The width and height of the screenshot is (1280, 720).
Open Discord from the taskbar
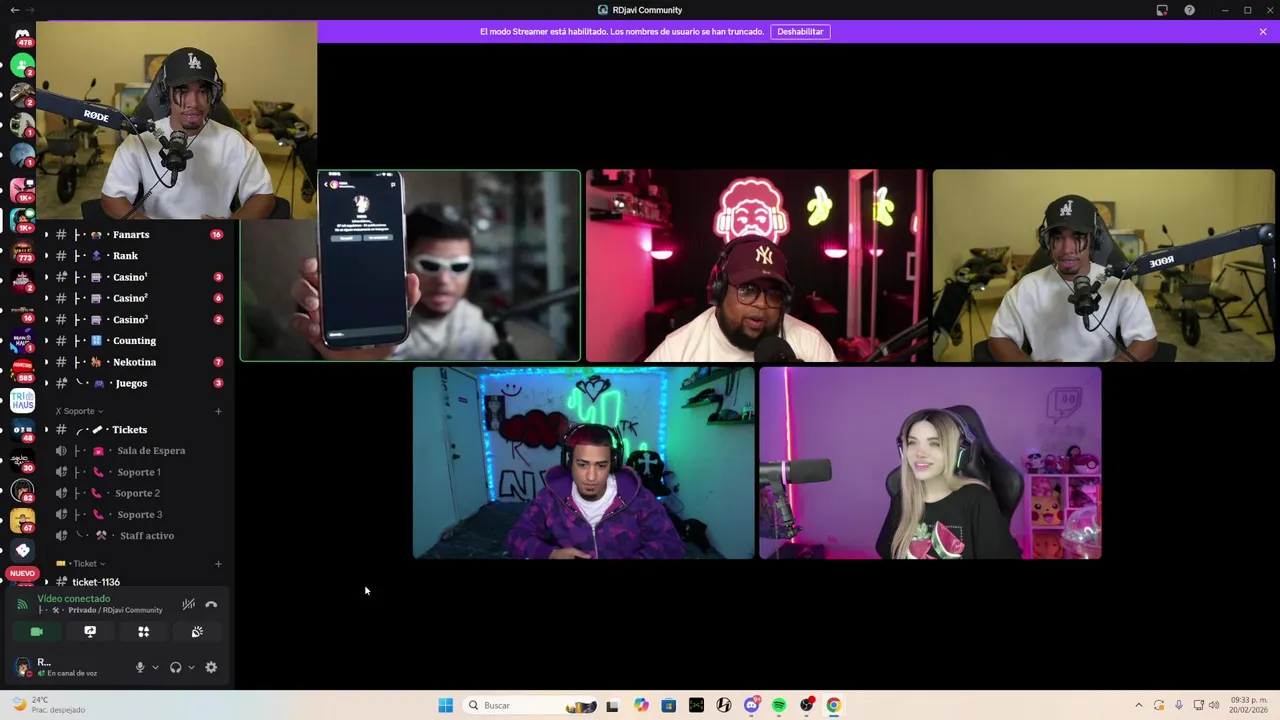[751, 705]
